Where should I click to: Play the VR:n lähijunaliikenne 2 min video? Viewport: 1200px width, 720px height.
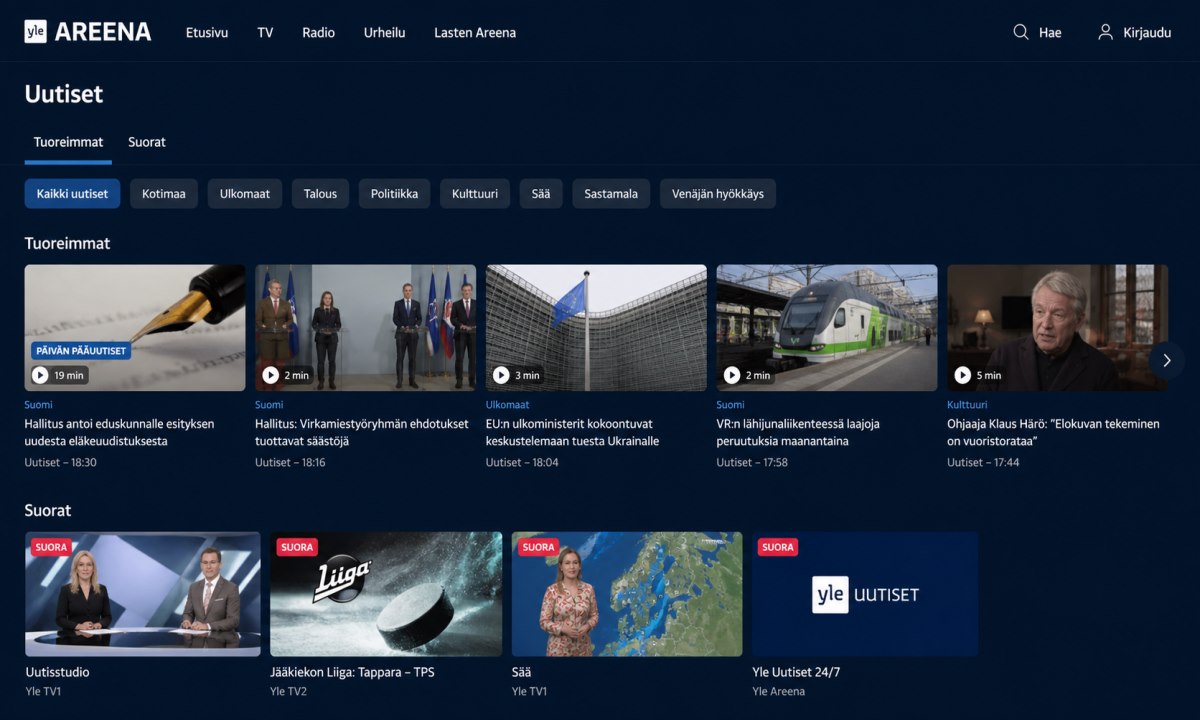[732, 375]
